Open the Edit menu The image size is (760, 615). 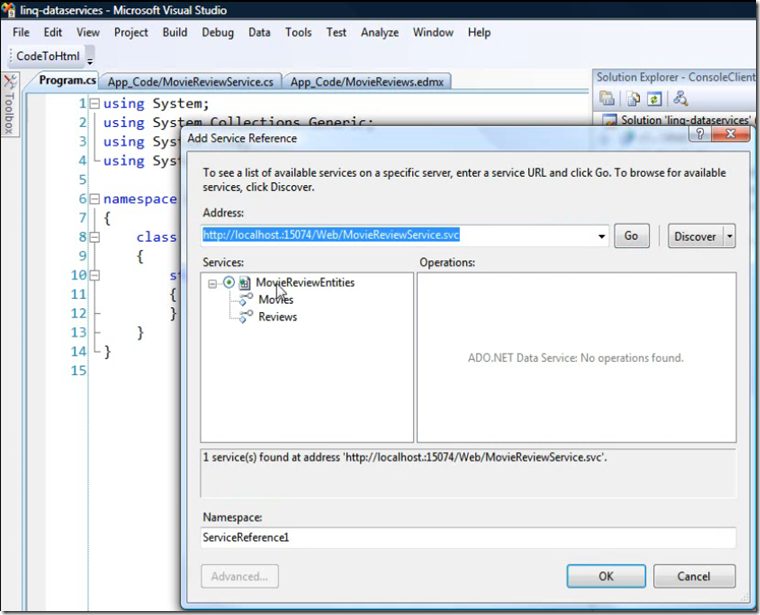(x=52, y=32)
